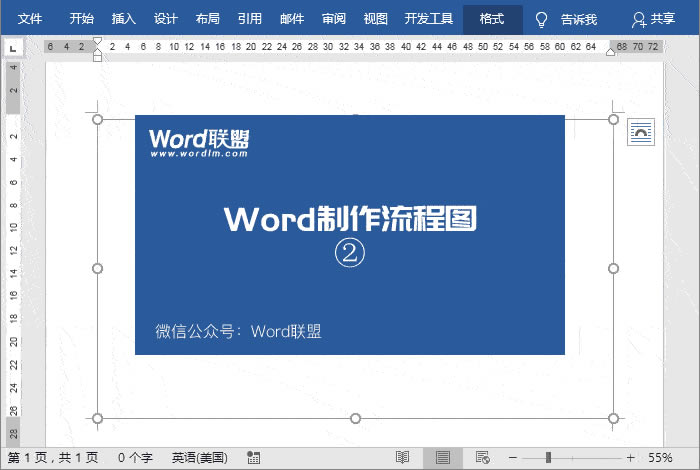Click the word count 0 个字

click(x=134, y=457)
